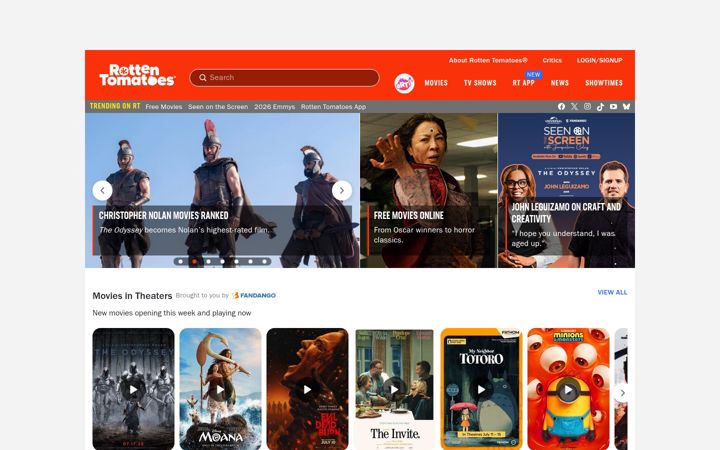720x450 pixels.
Task: Play Minions & Monsters trailer
Action: (568, 390)
